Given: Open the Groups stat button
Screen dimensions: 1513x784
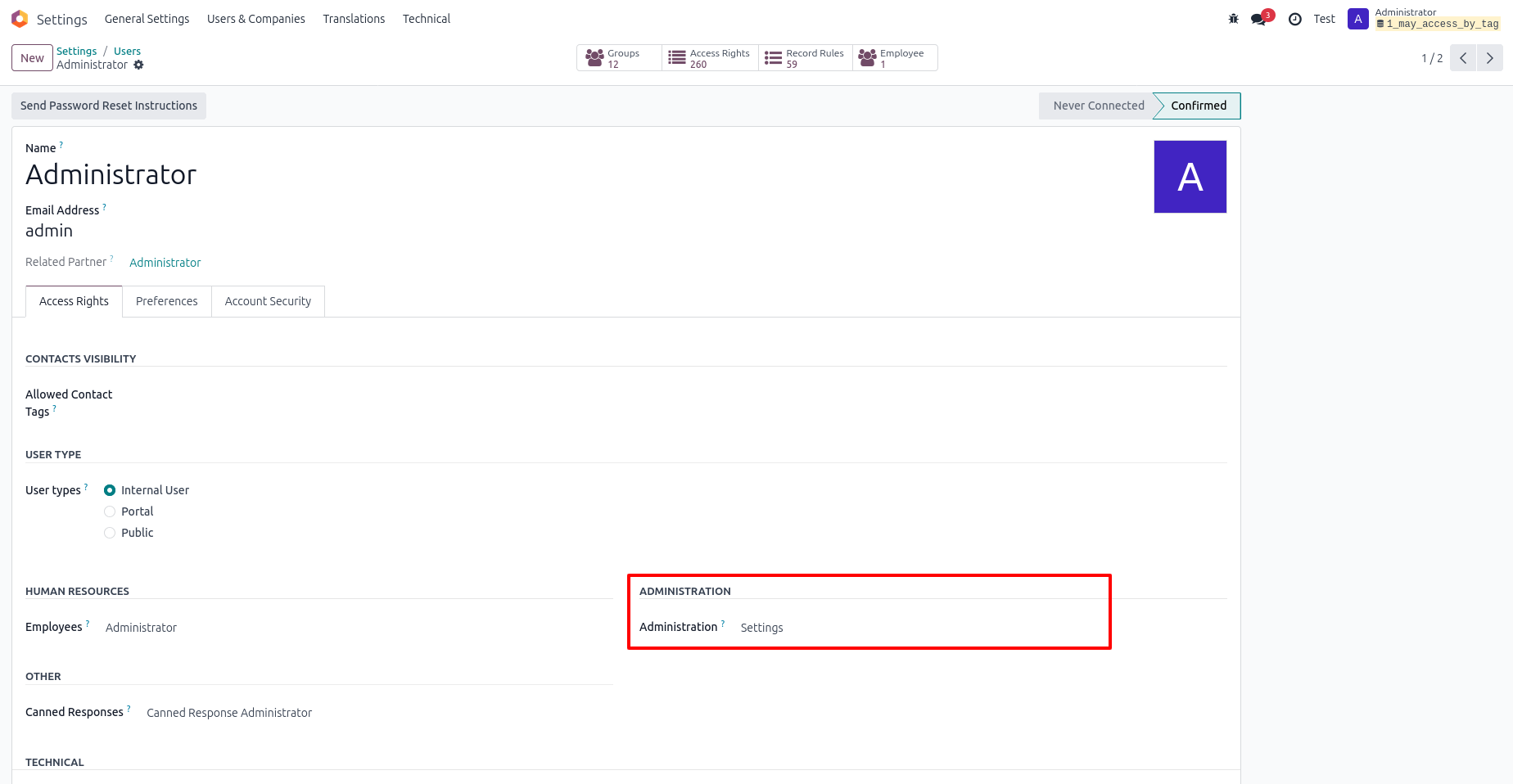Looking at the screenshot, I should pos(619,58).
